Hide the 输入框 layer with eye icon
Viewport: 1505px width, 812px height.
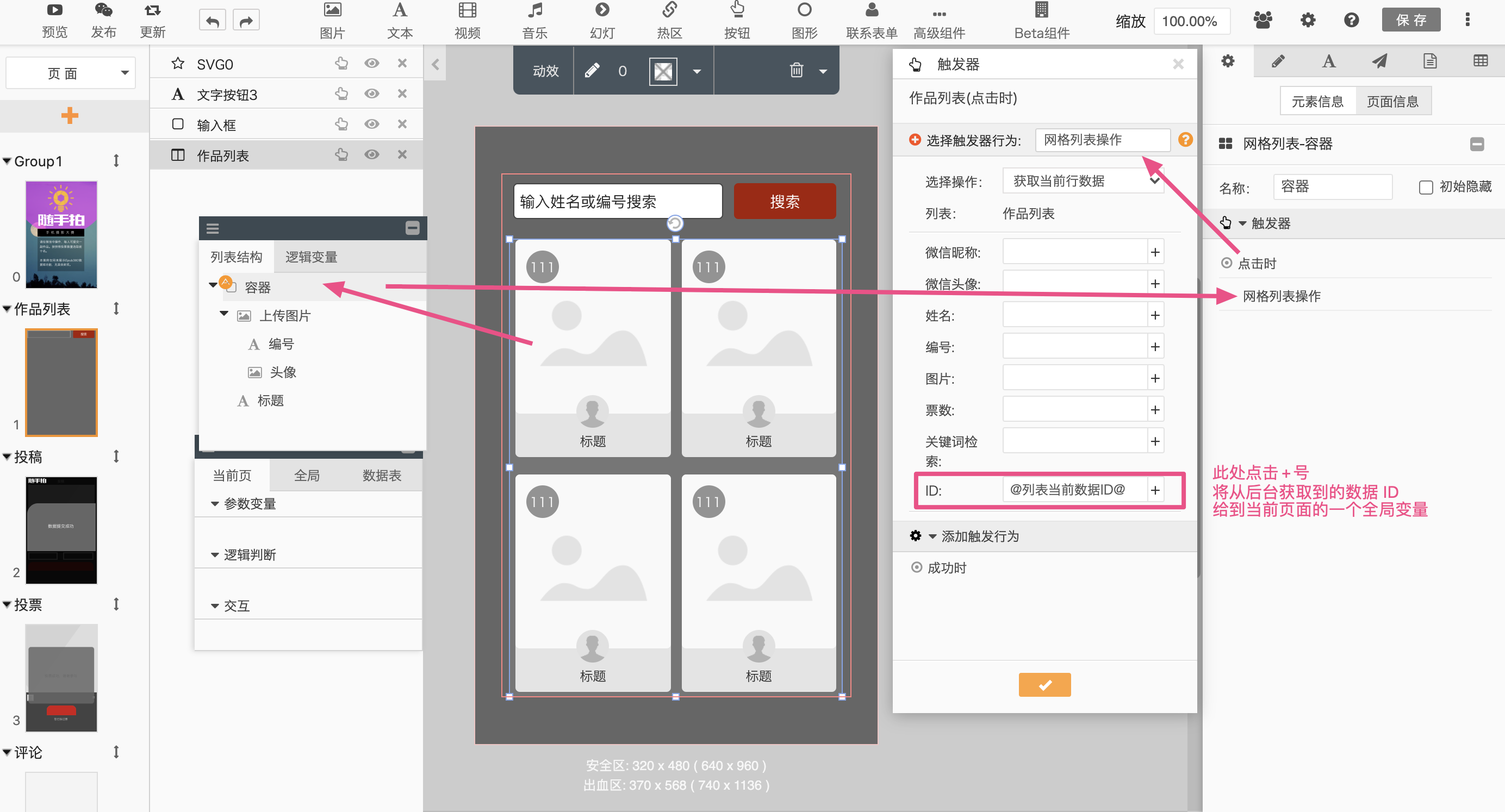371,124
